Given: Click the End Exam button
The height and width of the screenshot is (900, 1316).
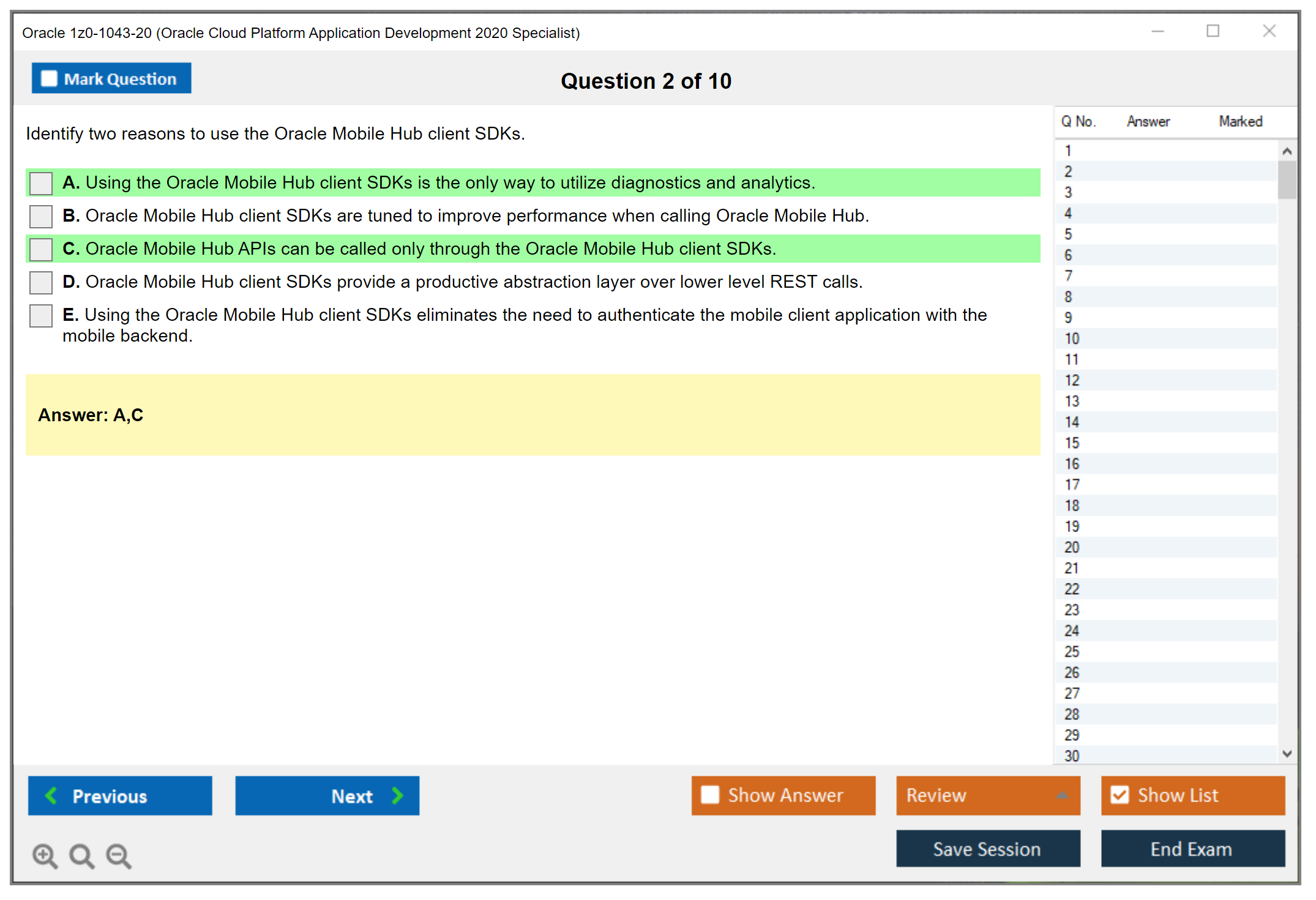Looking at the screenshot, I should point(1192,849).
